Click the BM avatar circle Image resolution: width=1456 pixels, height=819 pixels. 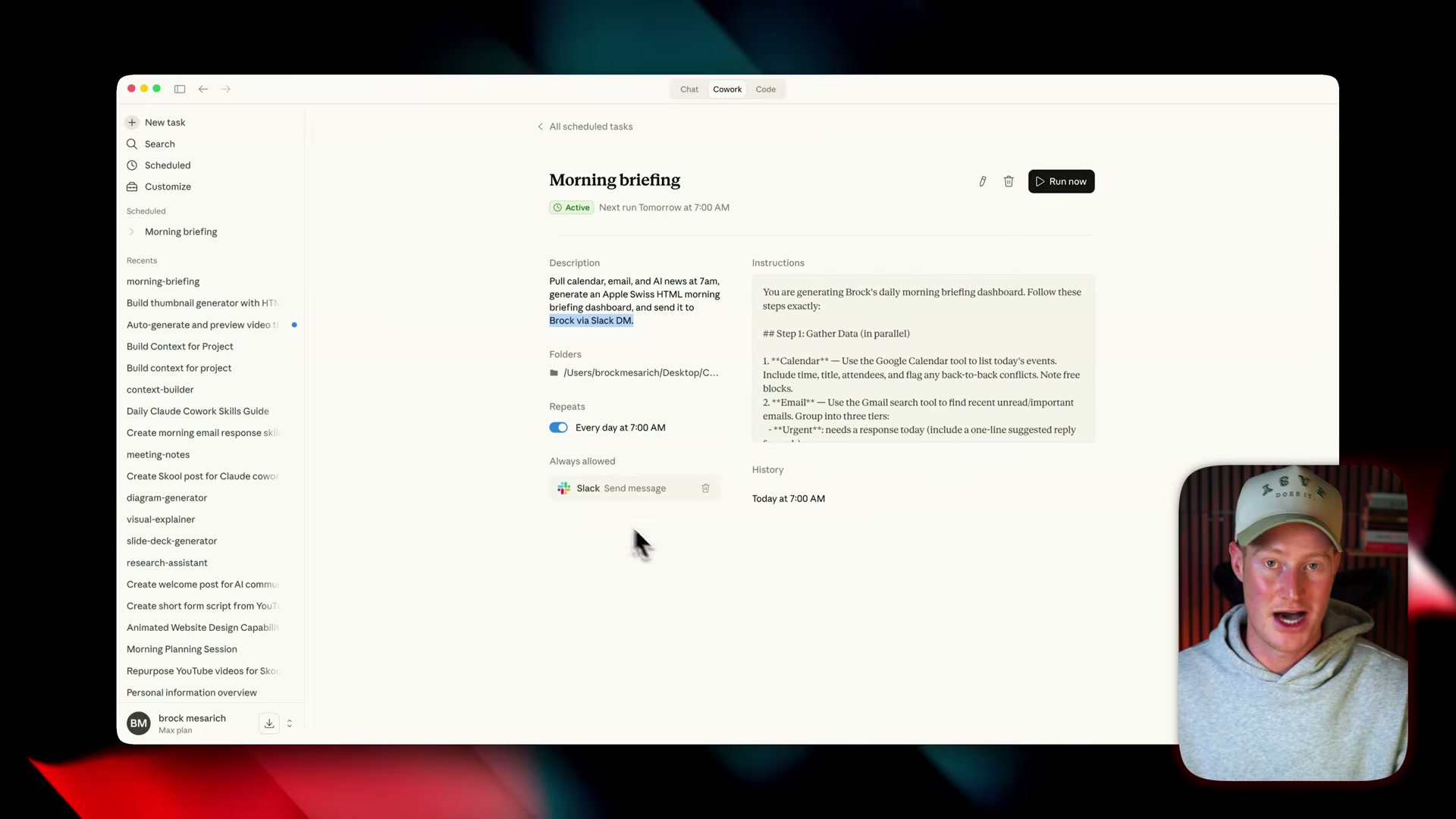point(138,723)
